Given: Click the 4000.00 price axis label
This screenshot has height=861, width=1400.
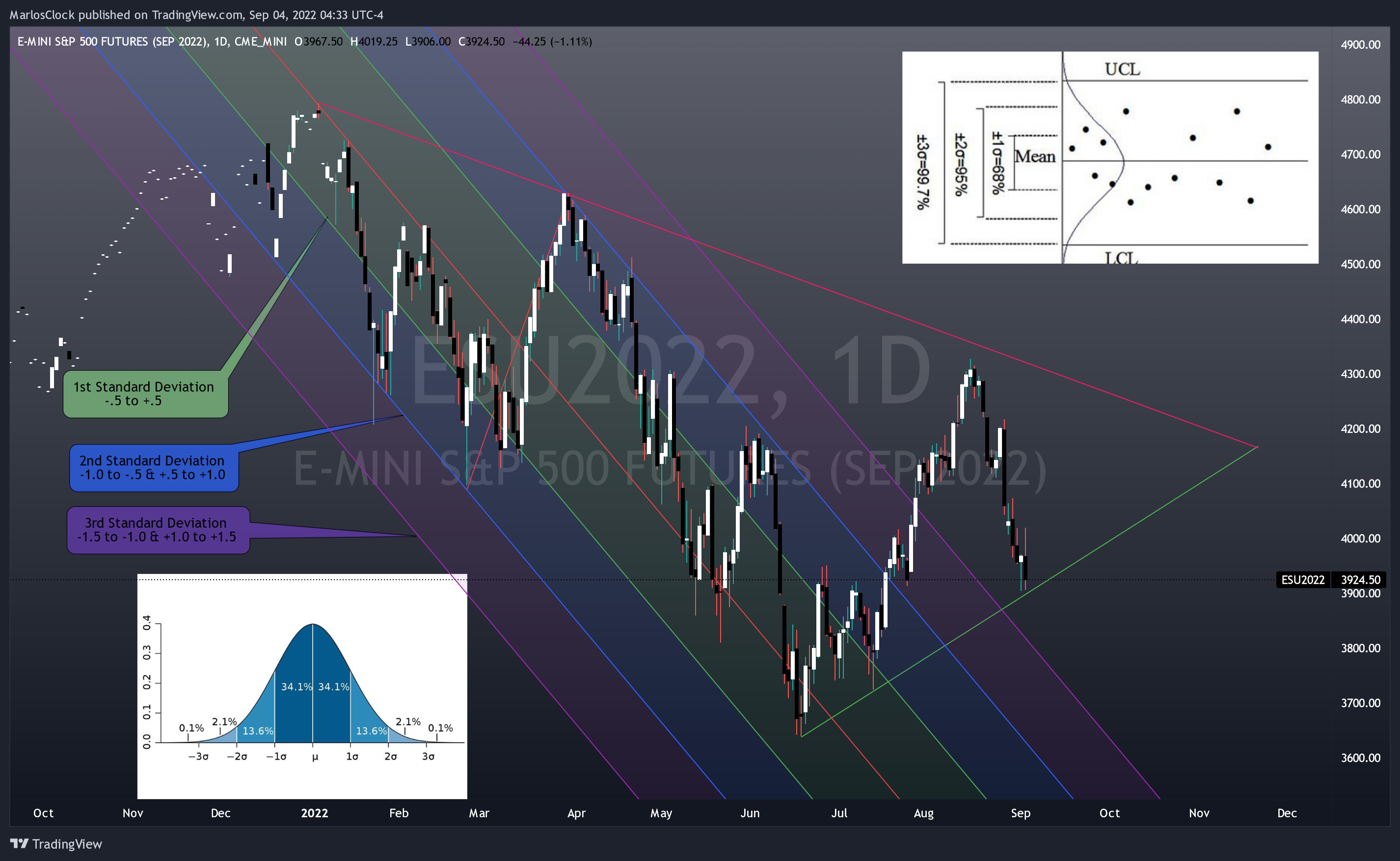Looking at the screenshot, I should (x=1360, y=538).
